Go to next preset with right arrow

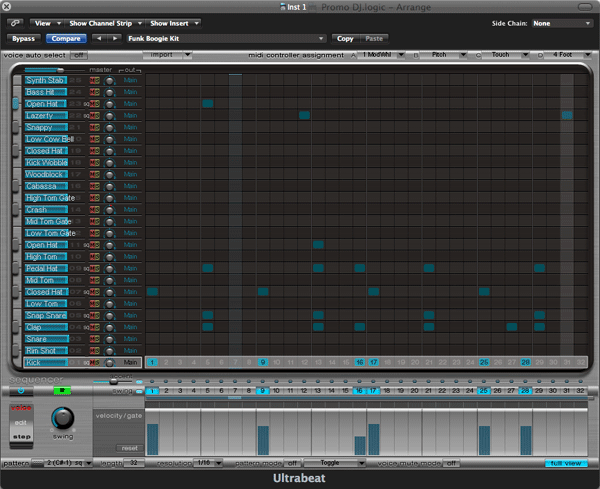point(114,39)
